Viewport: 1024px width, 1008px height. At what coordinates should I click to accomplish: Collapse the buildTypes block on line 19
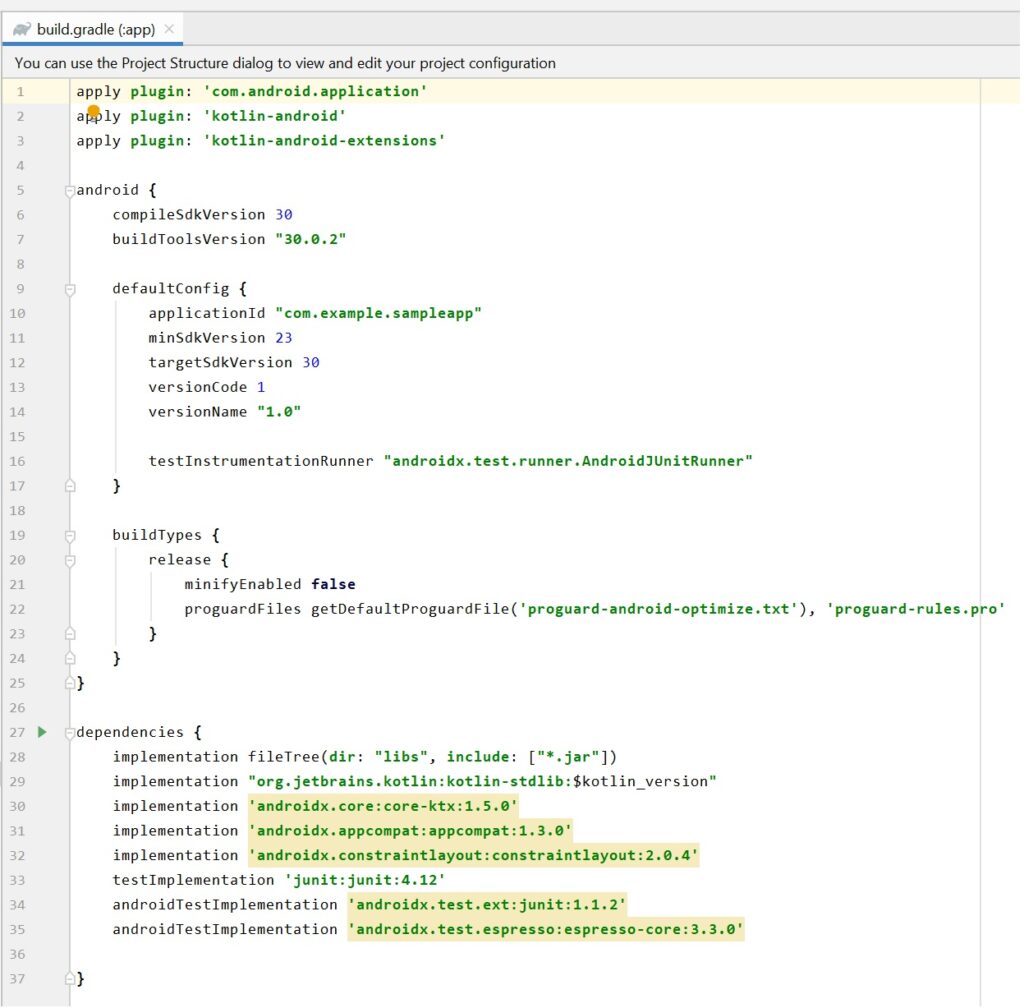point(70,536)
